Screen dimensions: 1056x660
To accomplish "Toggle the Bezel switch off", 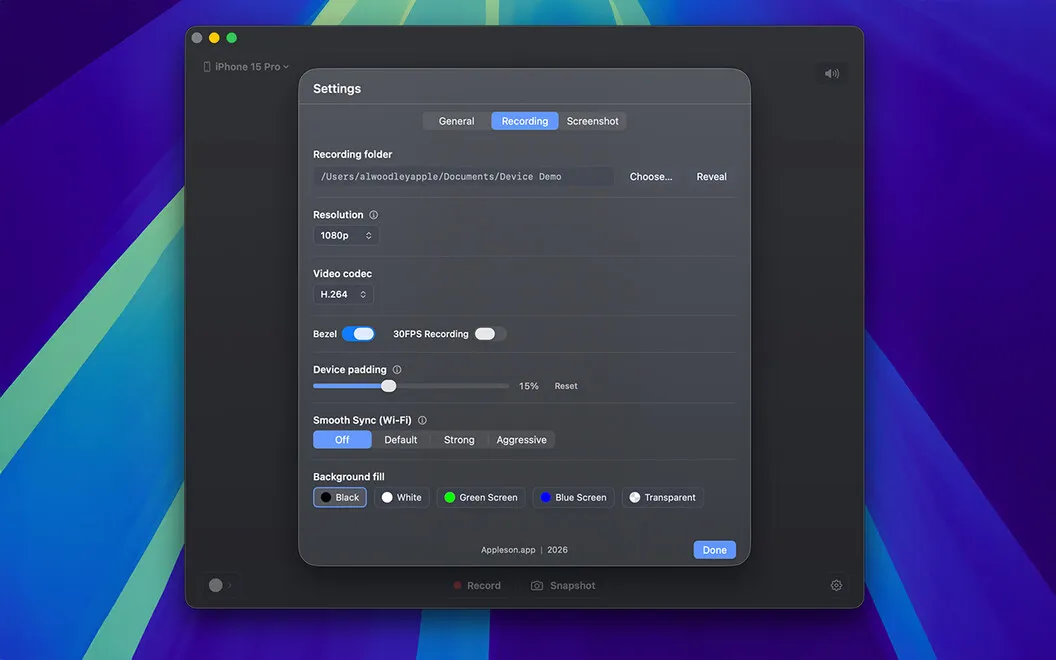I will 358,334.
